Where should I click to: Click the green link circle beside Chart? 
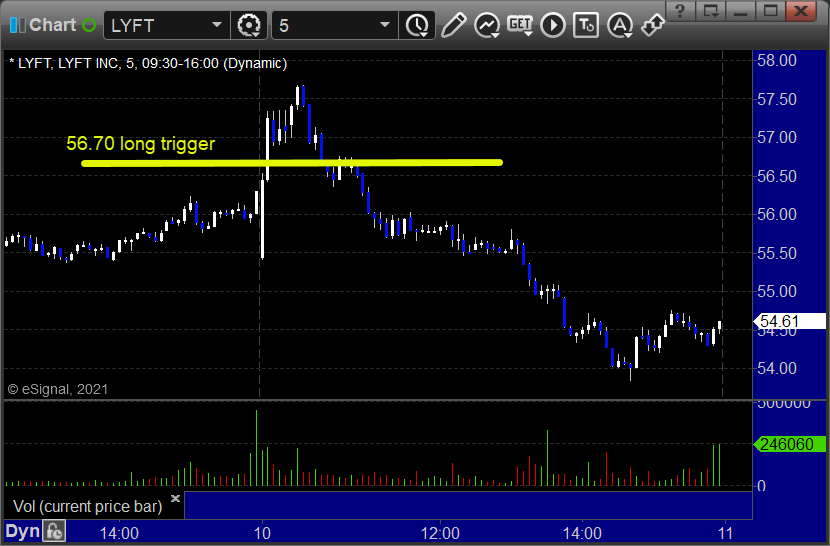89,25
